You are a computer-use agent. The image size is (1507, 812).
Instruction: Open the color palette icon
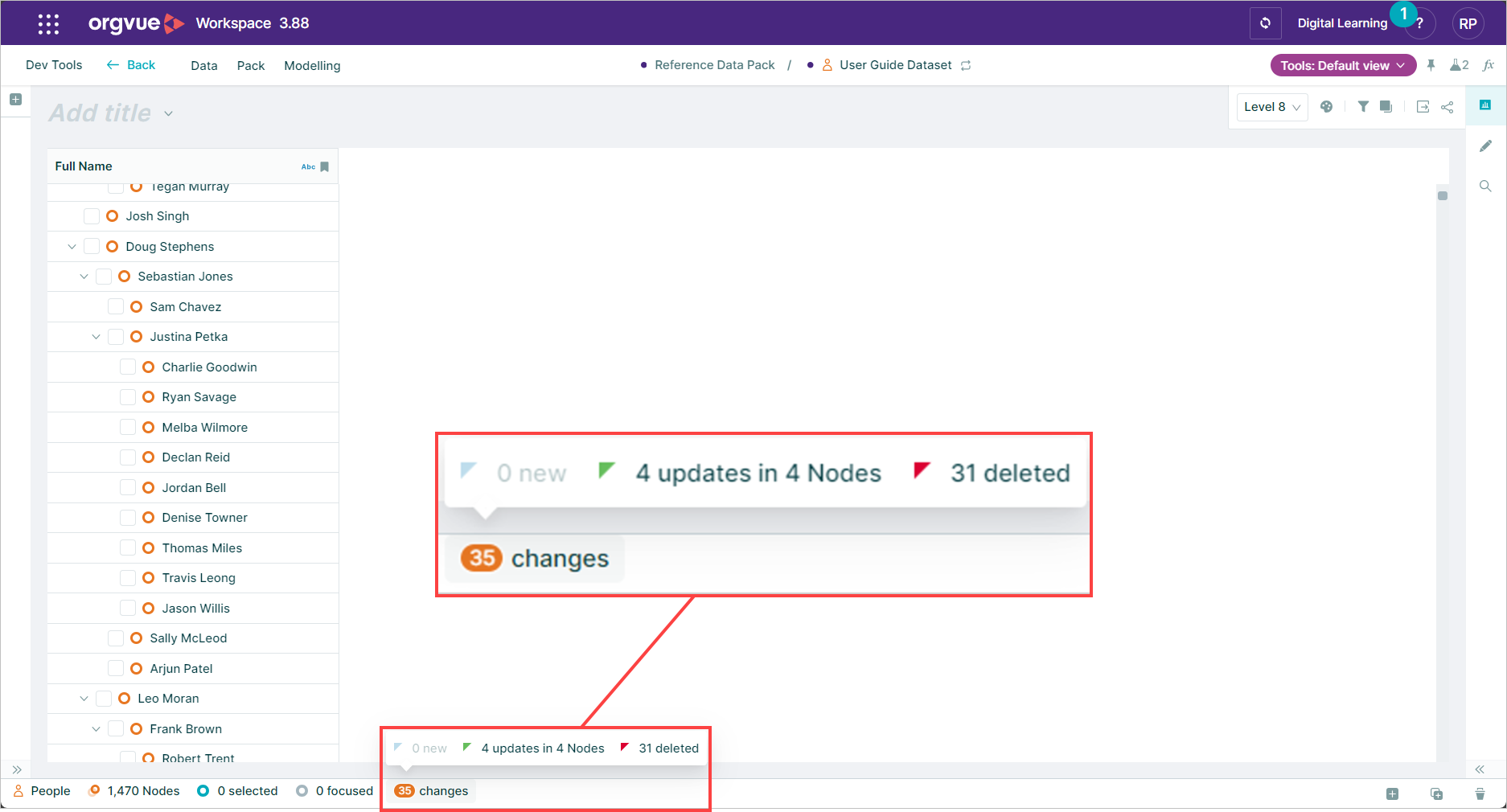click(1327, 107)
